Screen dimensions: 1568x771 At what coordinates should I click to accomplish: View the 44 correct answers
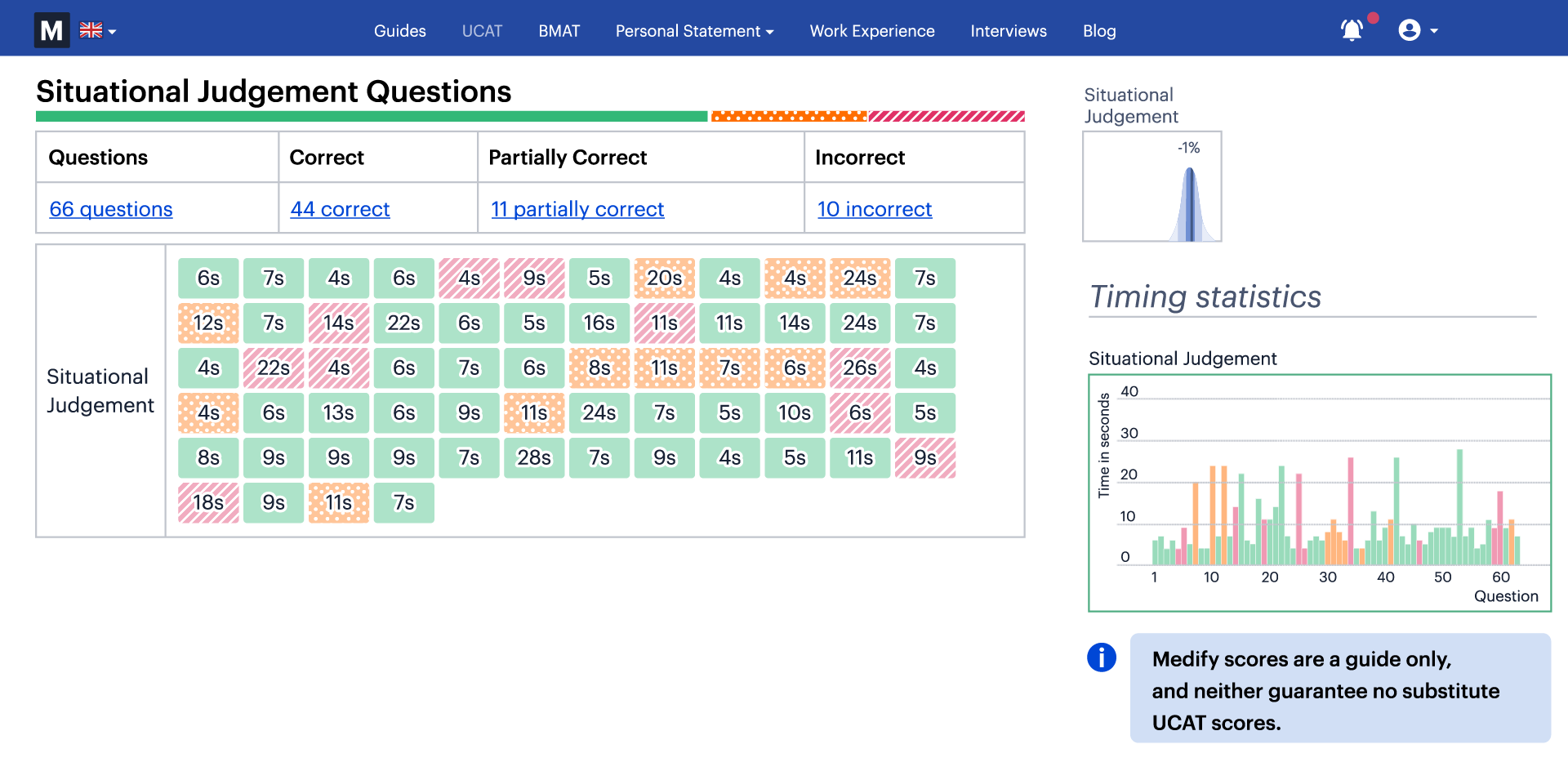point(340,209)
